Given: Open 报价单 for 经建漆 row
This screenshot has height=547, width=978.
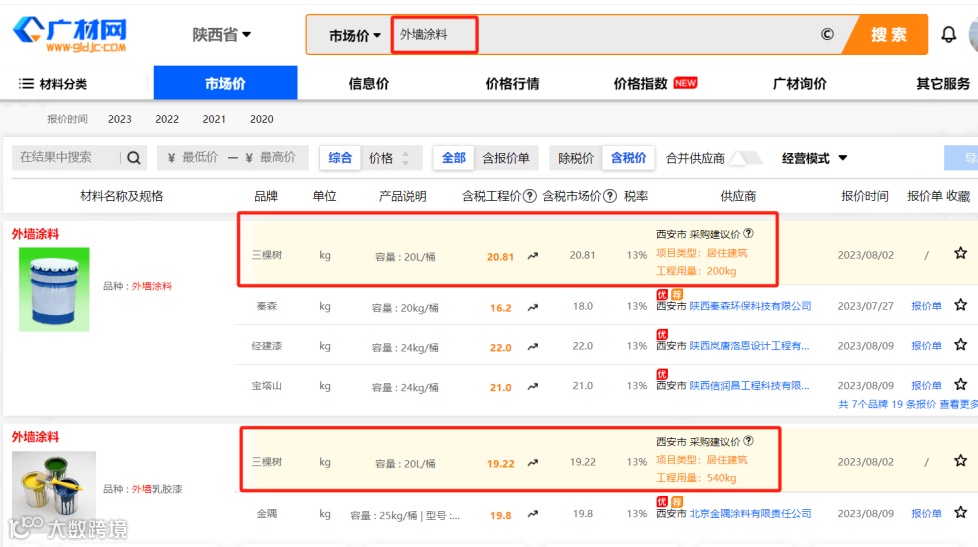Looking at the screenshot, I should click(x=926, y=346).
